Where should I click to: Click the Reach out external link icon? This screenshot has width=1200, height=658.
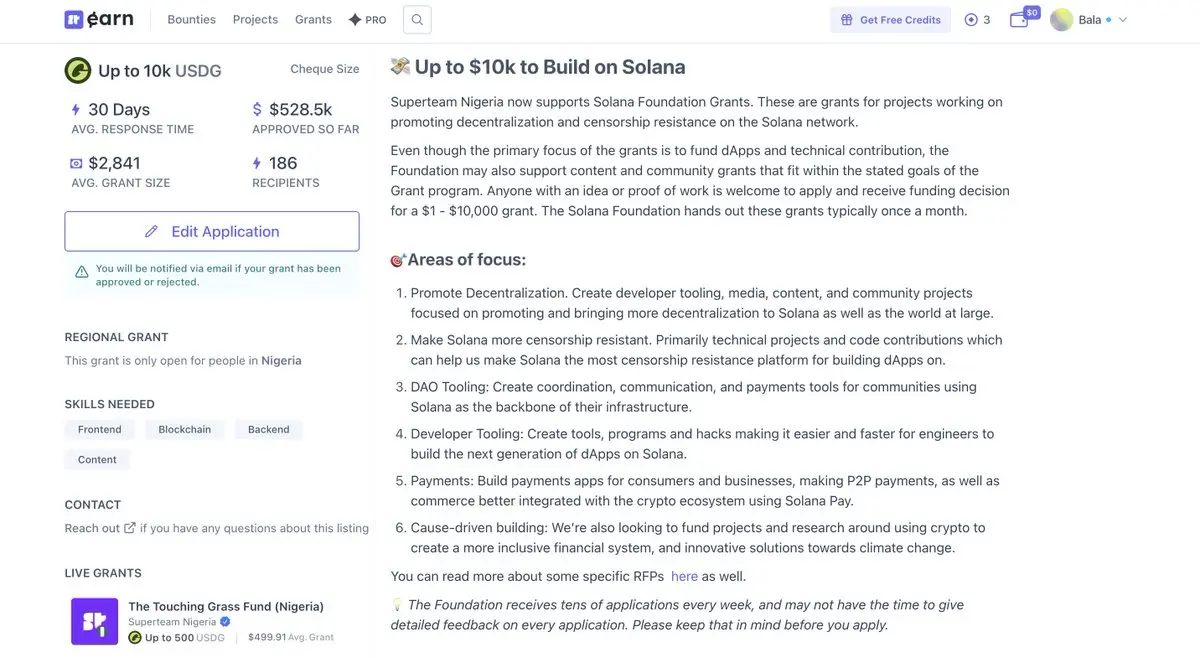point(130,528)
